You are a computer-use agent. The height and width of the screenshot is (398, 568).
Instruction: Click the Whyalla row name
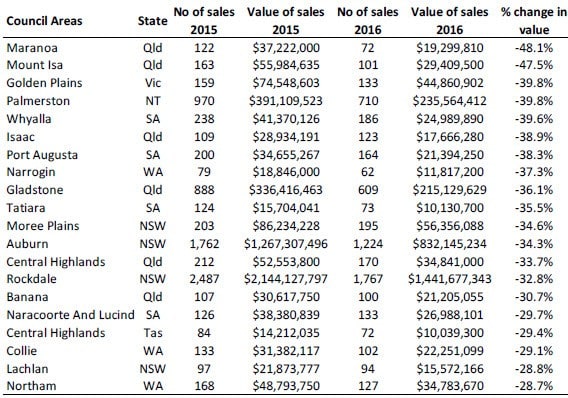coord(29,119)
